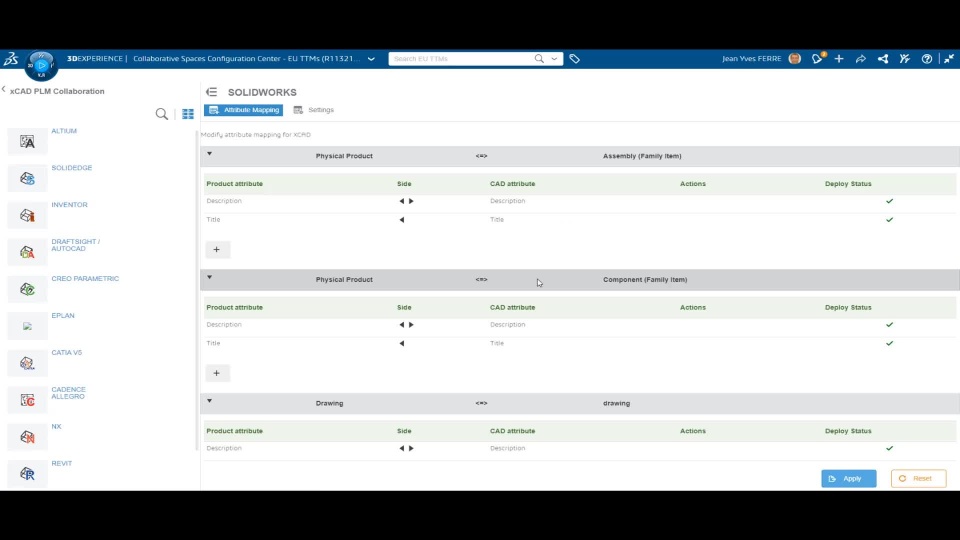Open the collaborative space title dropdown

(371, 59)
